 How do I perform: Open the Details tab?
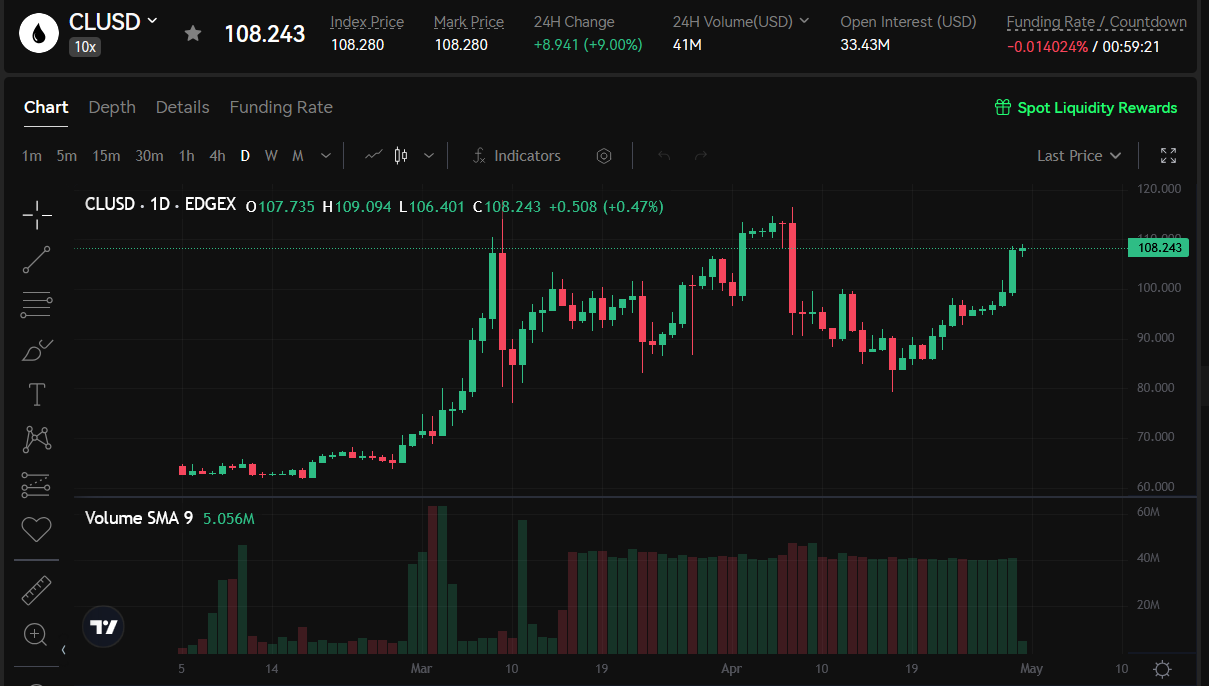183,107
